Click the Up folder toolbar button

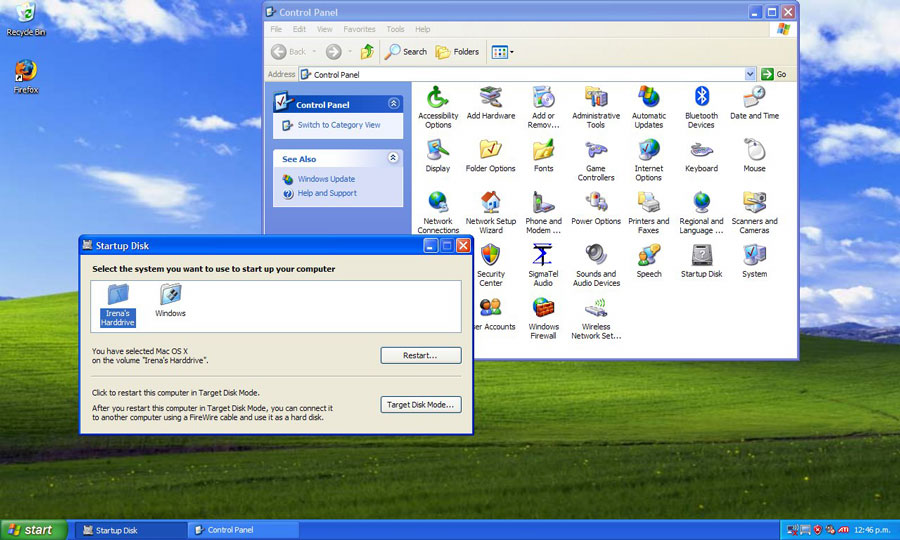pyautogui.click(x=367, y=52)
